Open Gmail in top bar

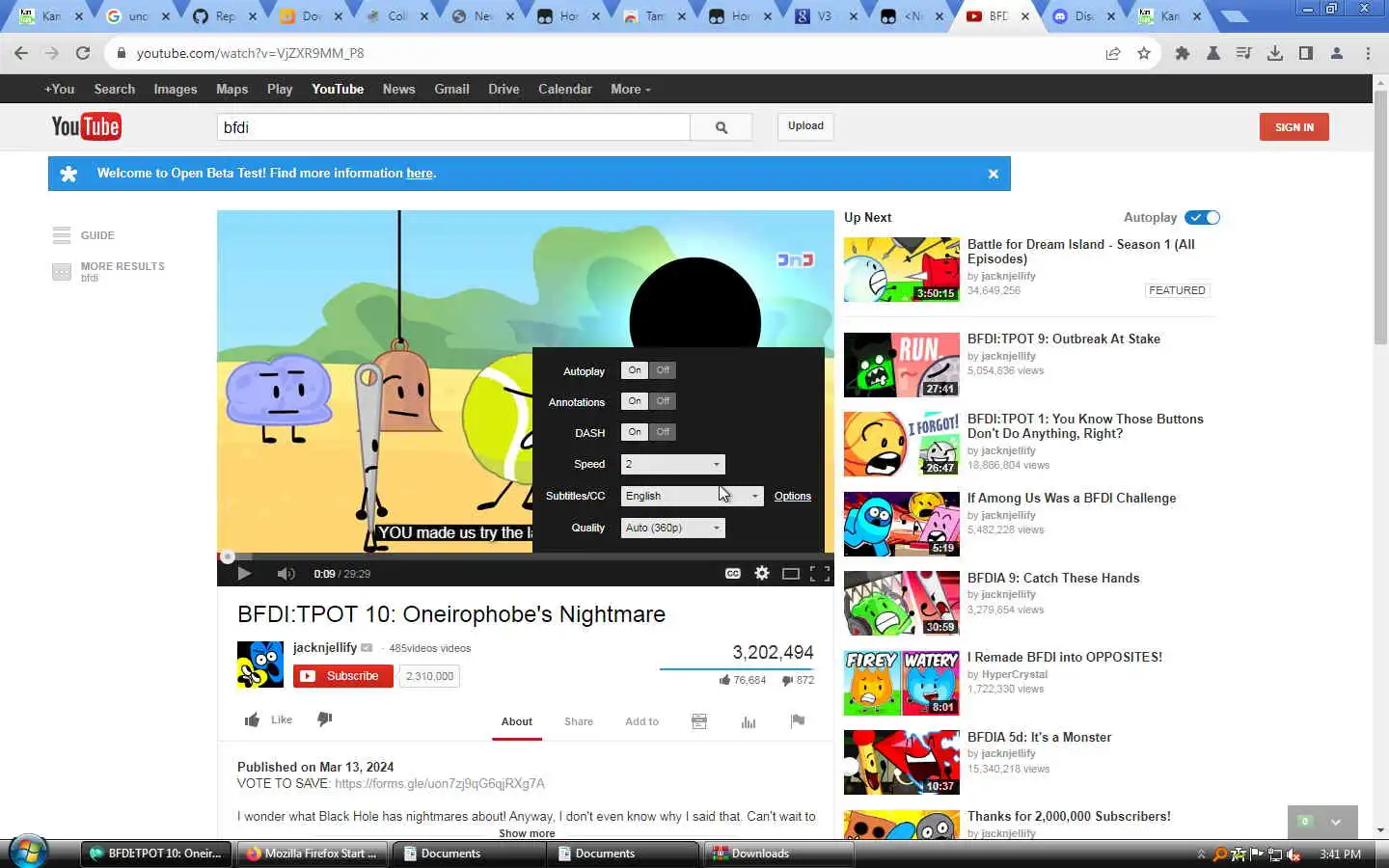point(451,89)
